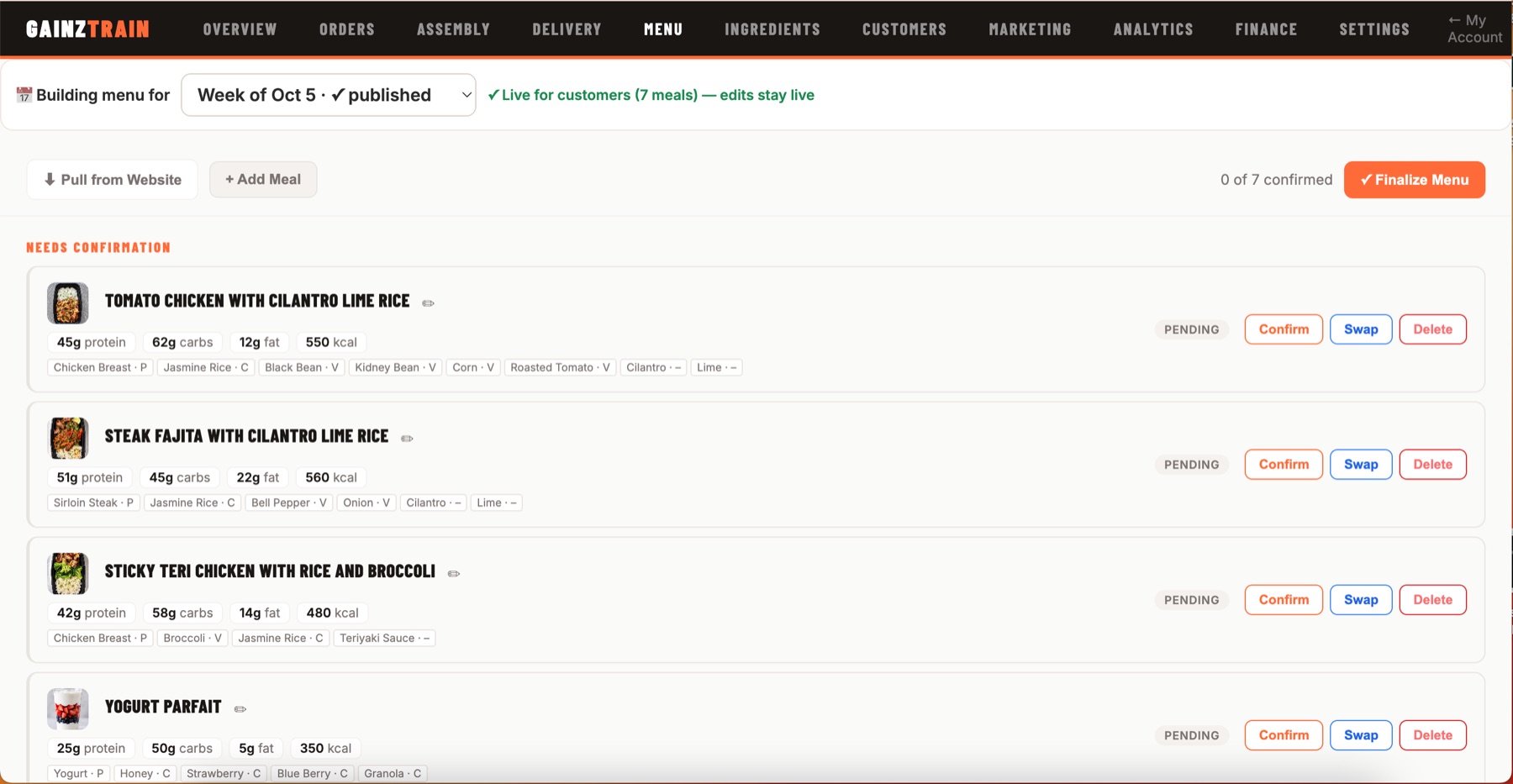The height and width of the screenshot is (784, 1513).
Task: Click the Finalize Menu button
Action: tap(1415, 180)
